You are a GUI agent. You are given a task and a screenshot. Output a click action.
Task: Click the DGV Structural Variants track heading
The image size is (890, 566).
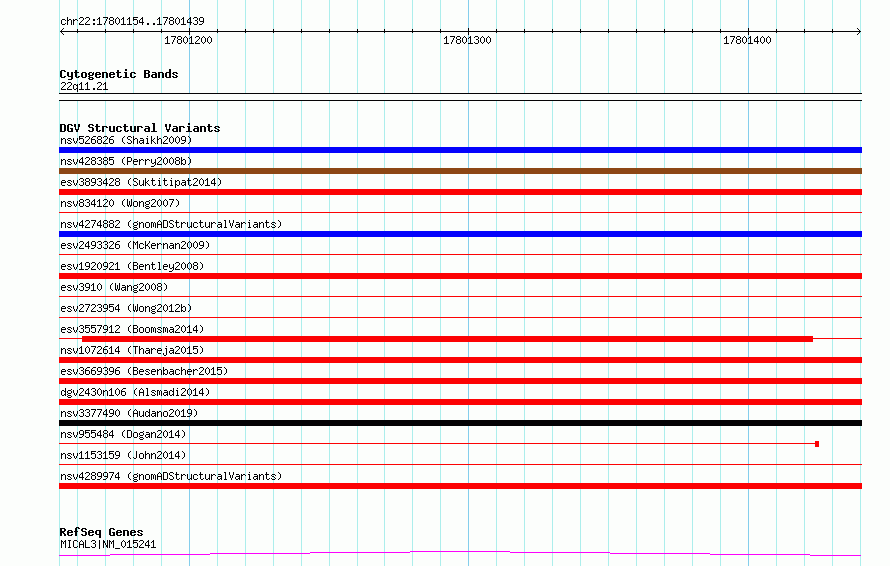(x=140, y=128)
